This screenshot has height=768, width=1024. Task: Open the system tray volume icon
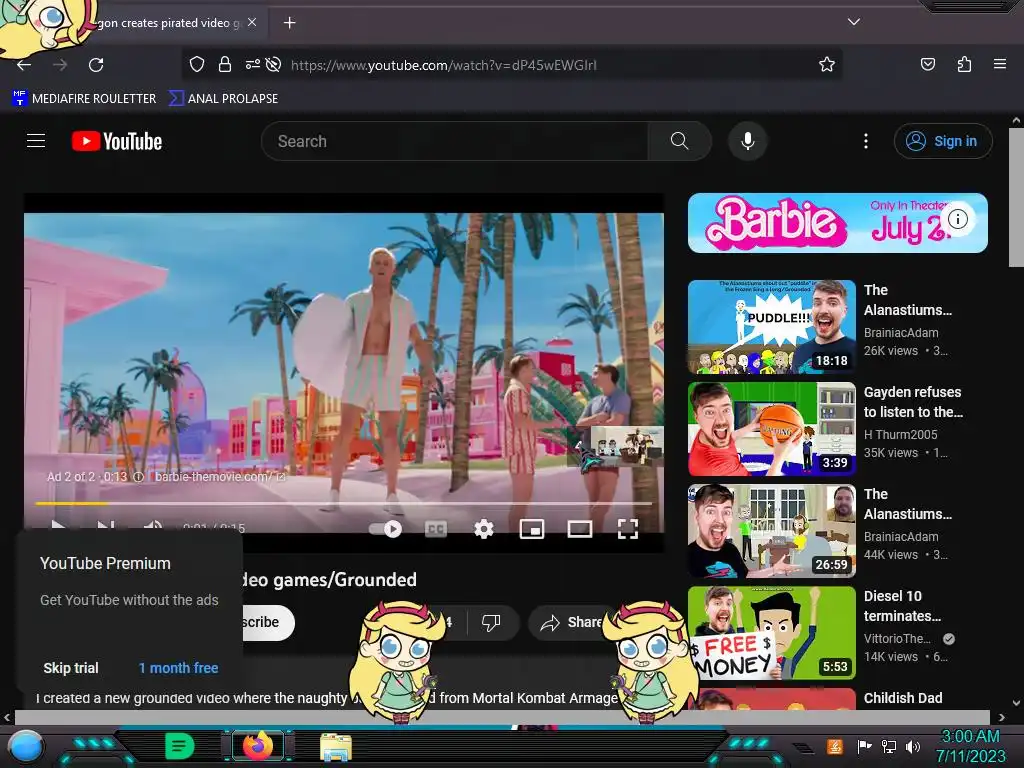(913, 746)
